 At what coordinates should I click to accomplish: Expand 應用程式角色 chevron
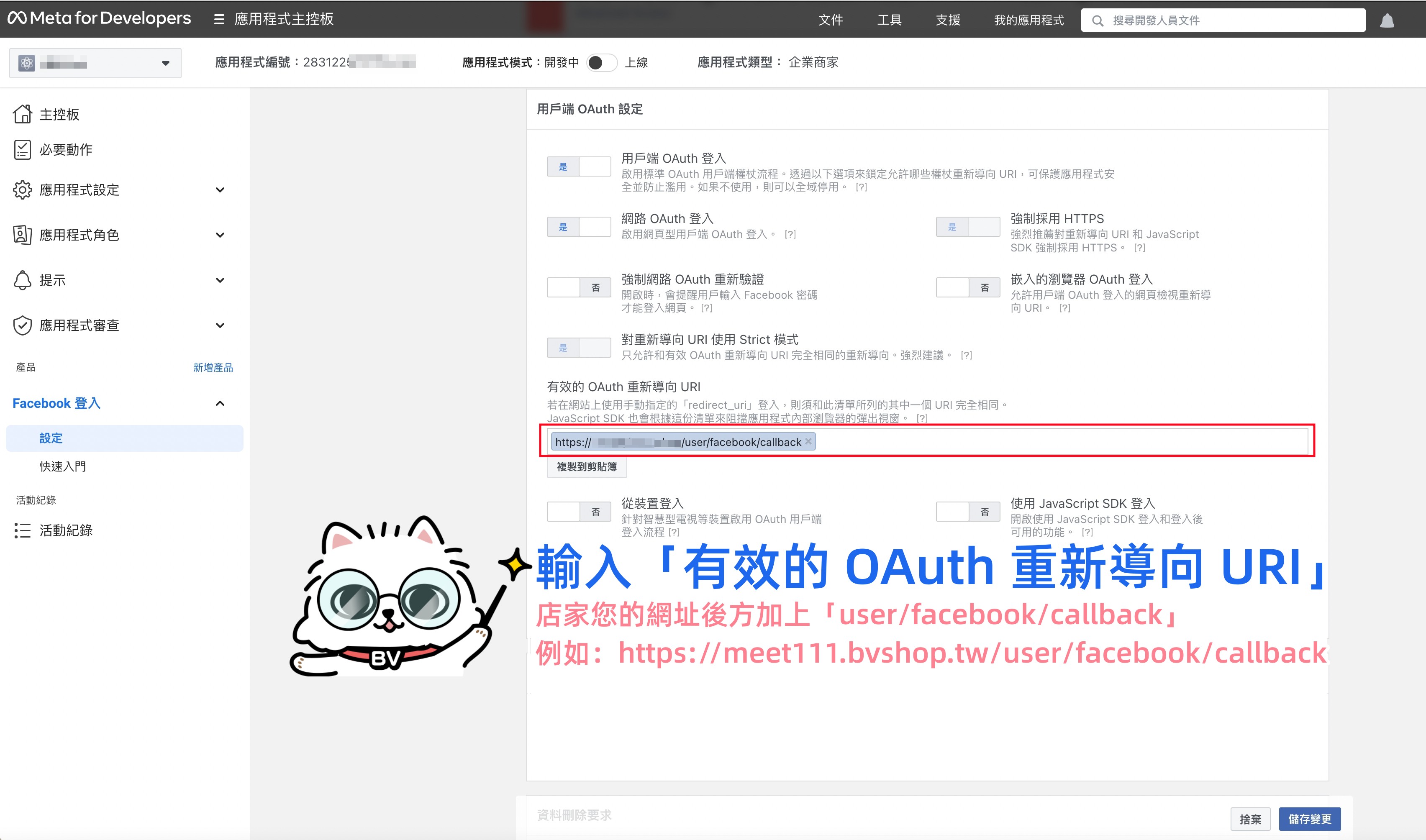coord(220,235)
